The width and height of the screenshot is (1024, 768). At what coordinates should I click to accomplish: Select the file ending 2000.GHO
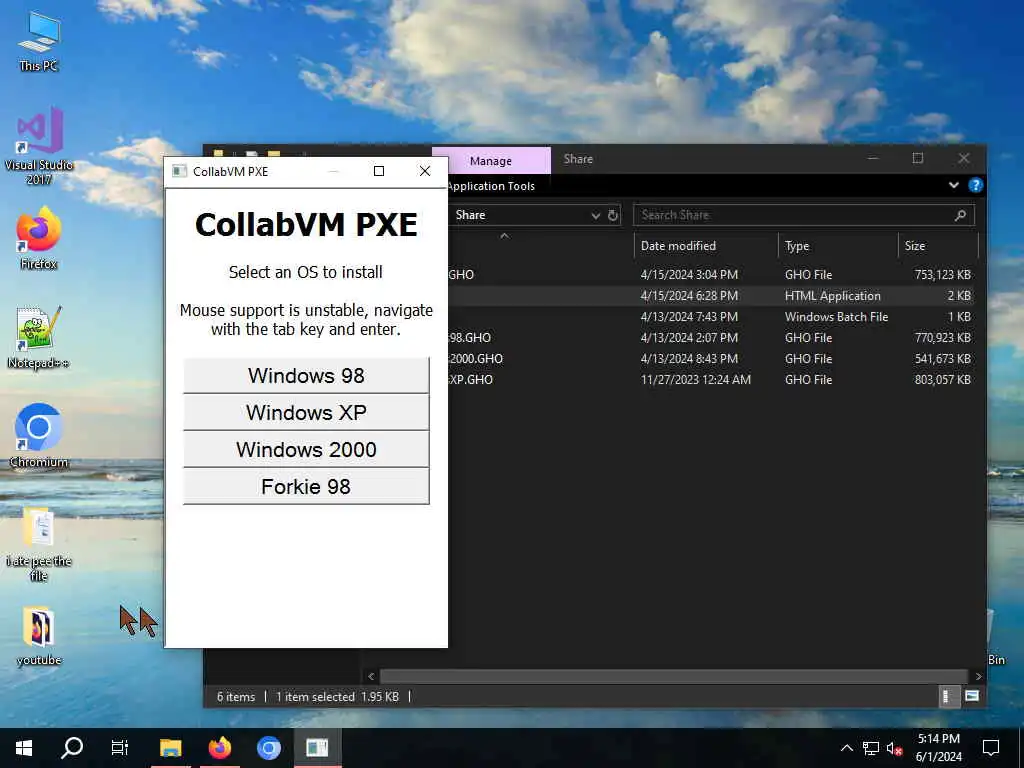click(x=712, y=359)
